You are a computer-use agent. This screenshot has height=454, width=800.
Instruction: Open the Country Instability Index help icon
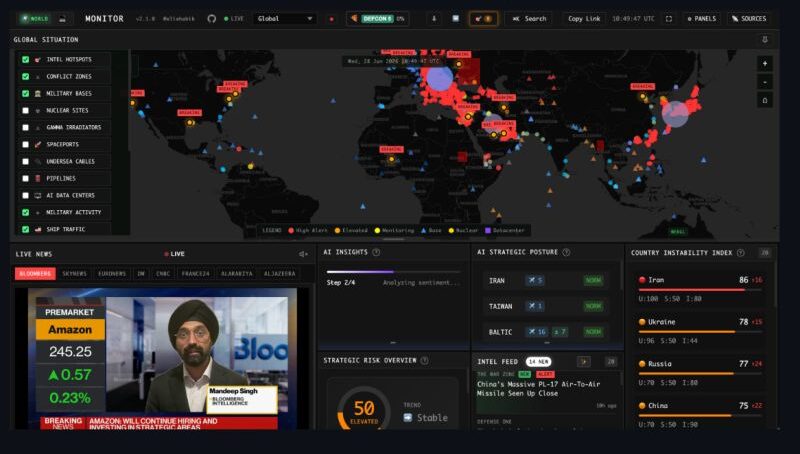740,253
